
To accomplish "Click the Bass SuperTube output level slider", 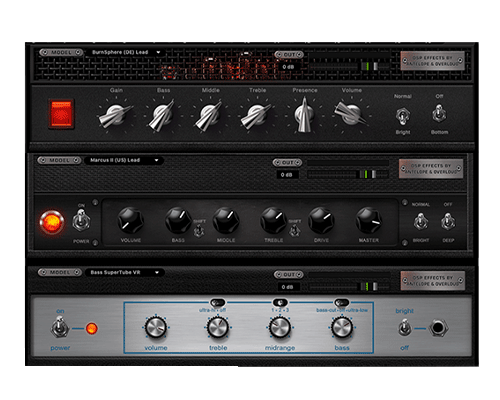I will 349,286.
